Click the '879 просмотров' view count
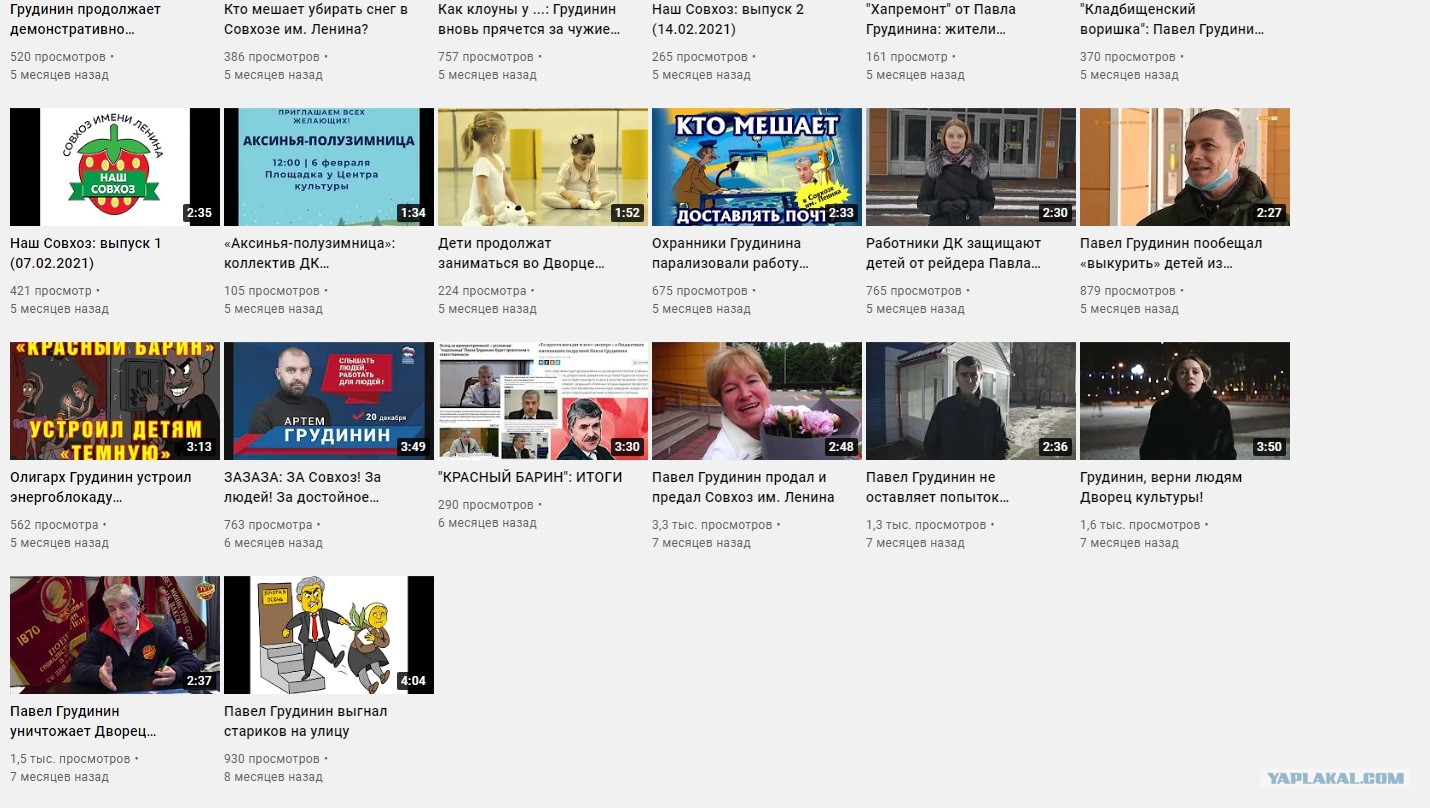Viewport: 1430px width, 808px height. tap(1128, 291)
